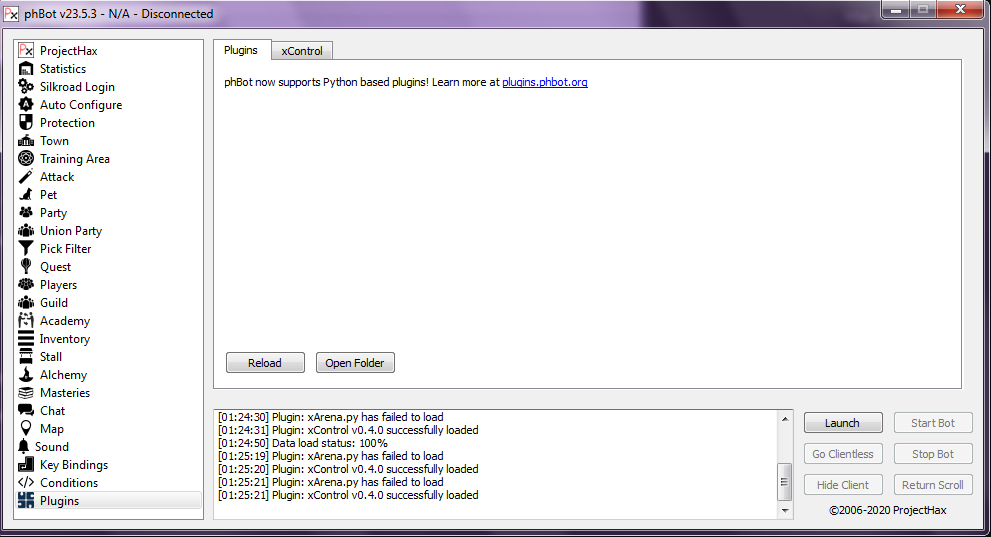Click the Map pin icon

(26, 429)
